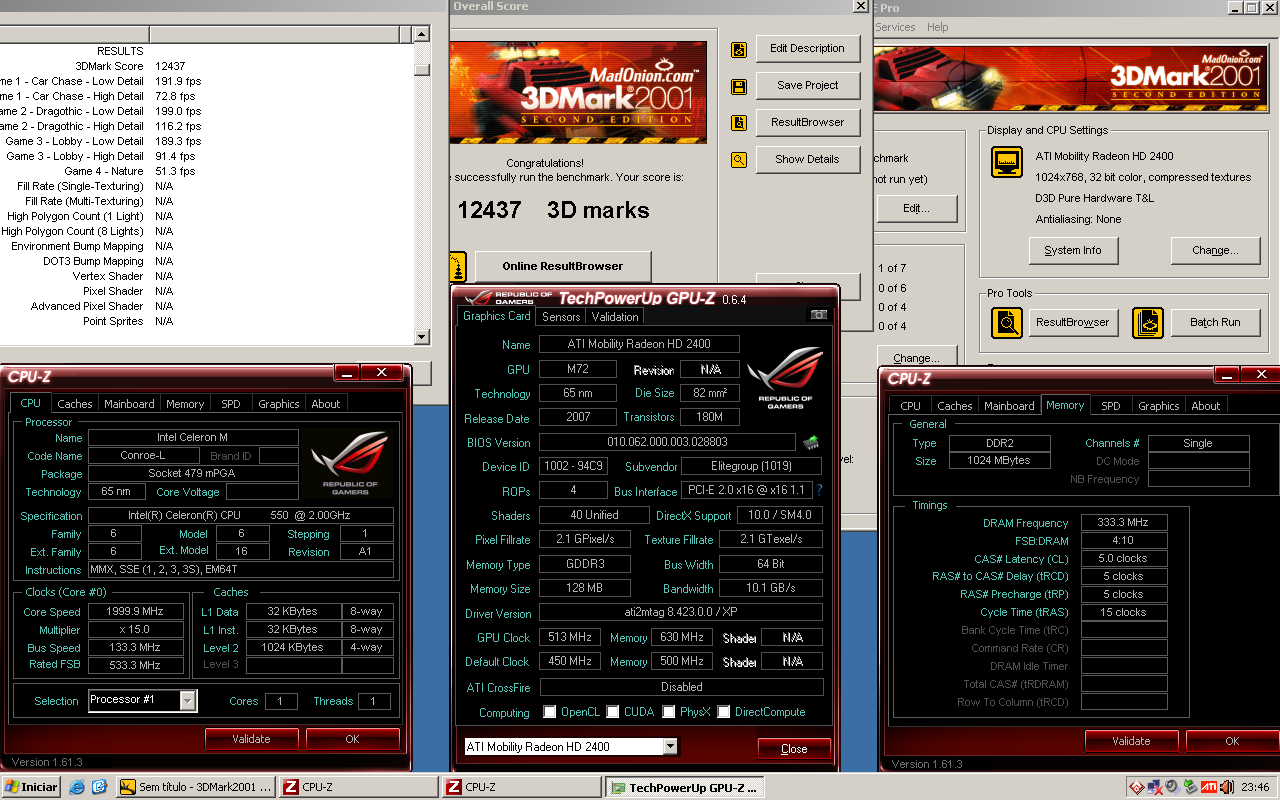The height and width of the screenshot is (800, 1280).
Task: Click the Iniciar start button
Action: 31,787
